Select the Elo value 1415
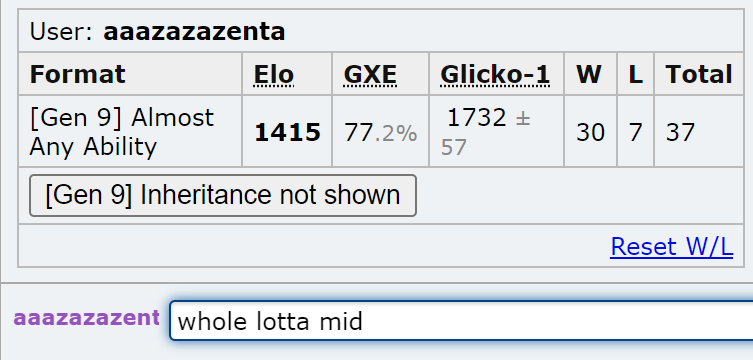This screenshot has height=360, width=753. 287,132
